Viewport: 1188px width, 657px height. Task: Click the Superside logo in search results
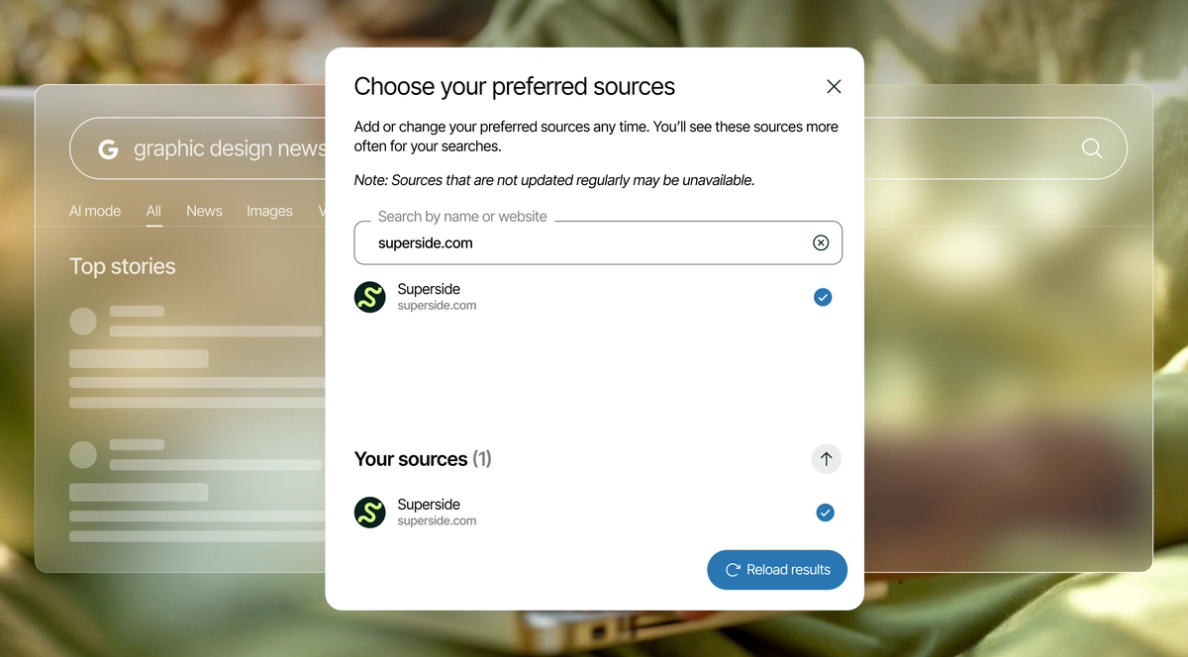370,297
